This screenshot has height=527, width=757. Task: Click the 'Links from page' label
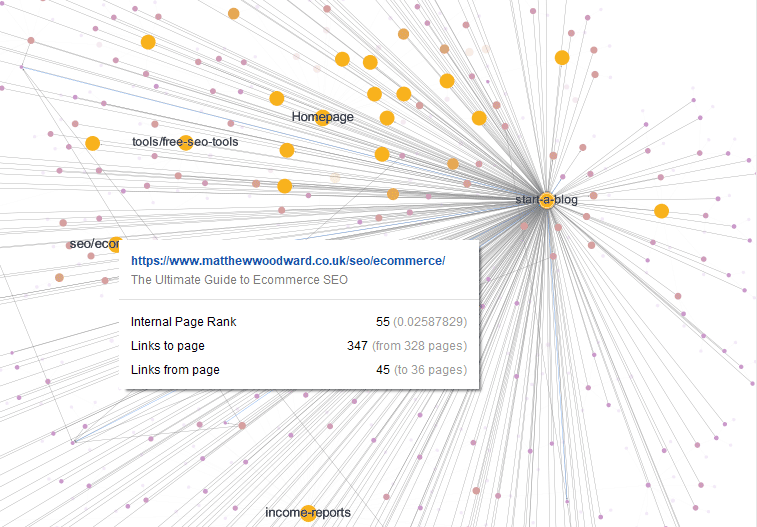coord(175,370)
